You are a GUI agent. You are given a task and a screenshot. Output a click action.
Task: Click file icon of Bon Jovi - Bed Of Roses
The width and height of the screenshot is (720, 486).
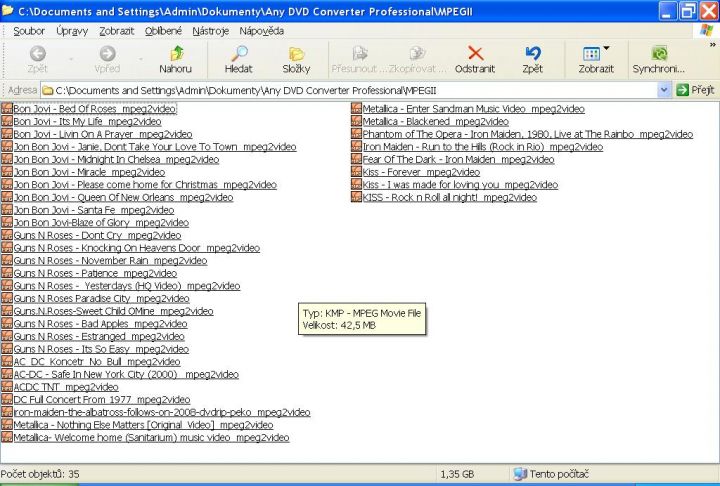pyautogui.click(x=7, y=108)
